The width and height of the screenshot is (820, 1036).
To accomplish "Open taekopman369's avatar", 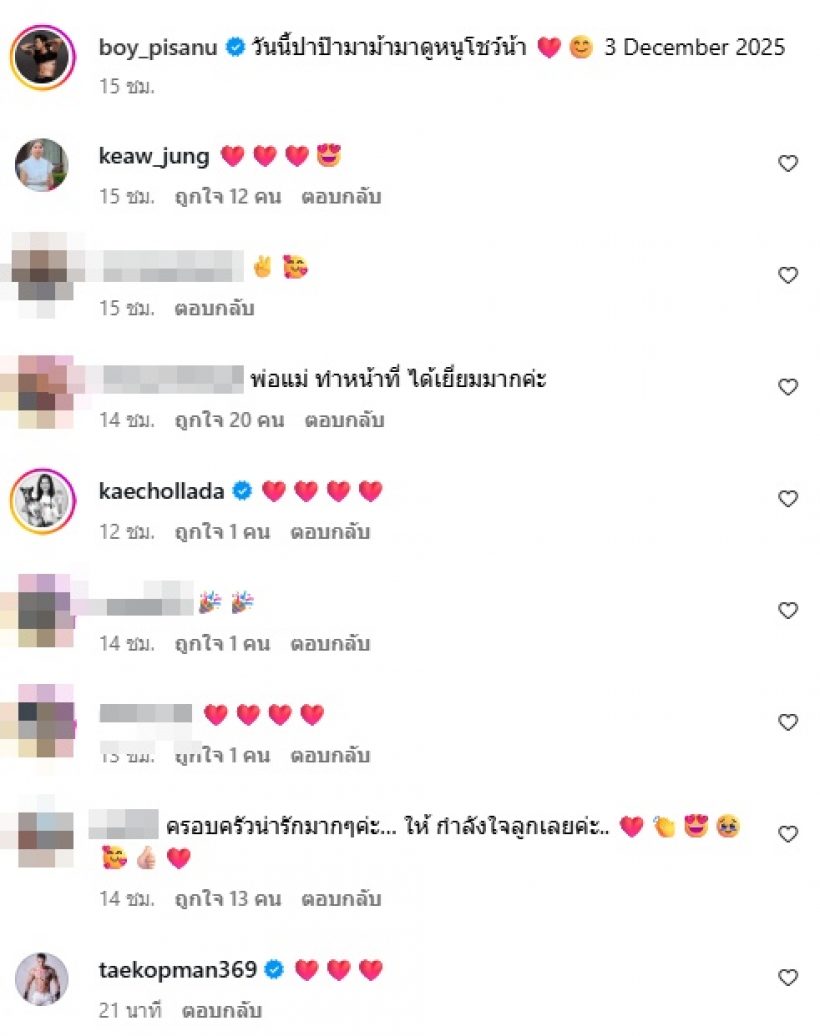I will [42, 979].
